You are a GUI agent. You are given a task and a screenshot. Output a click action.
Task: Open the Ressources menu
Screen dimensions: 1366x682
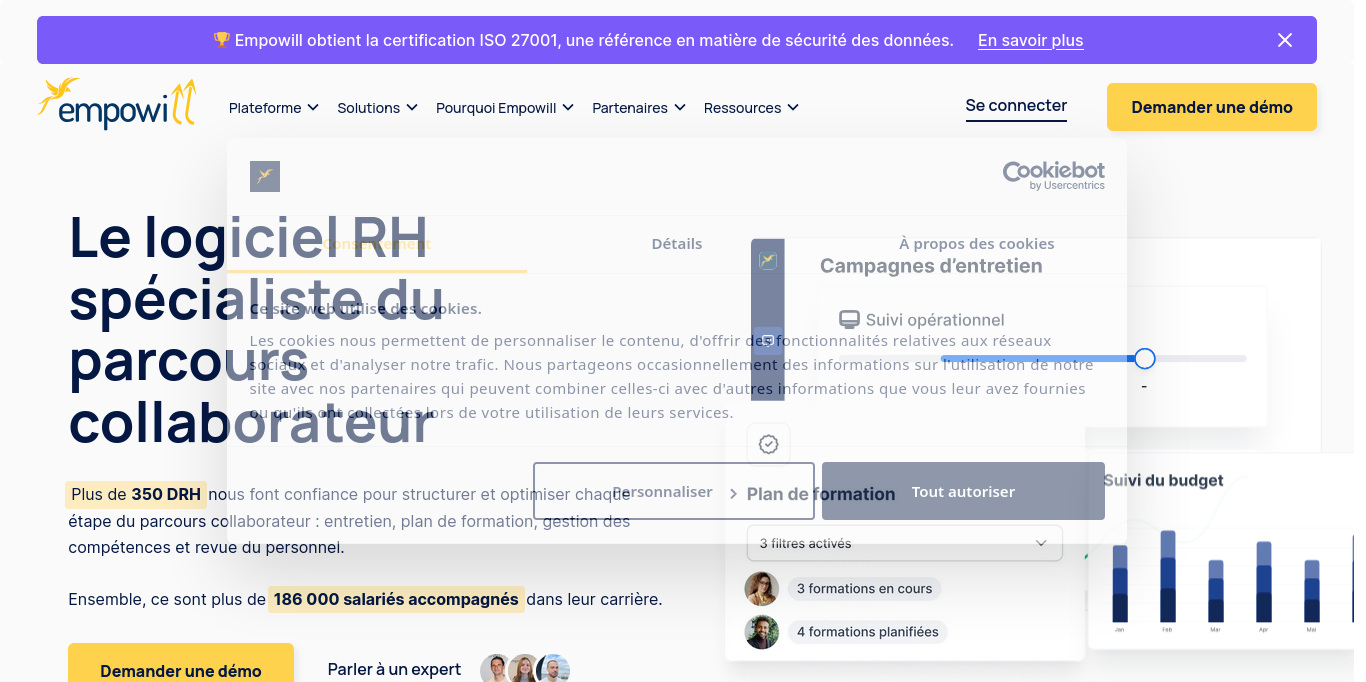pyautogui.click(x=750, y=107)
